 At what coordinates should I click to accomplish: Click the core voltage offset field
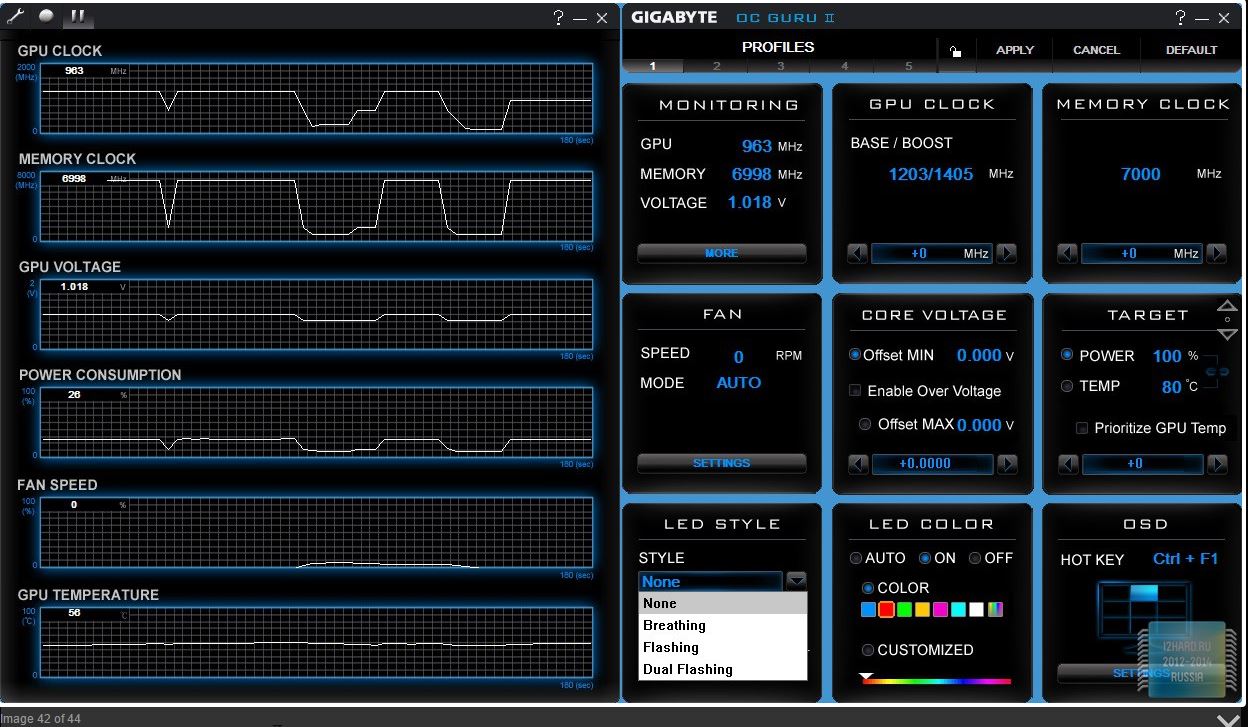(x=932, y=464)
